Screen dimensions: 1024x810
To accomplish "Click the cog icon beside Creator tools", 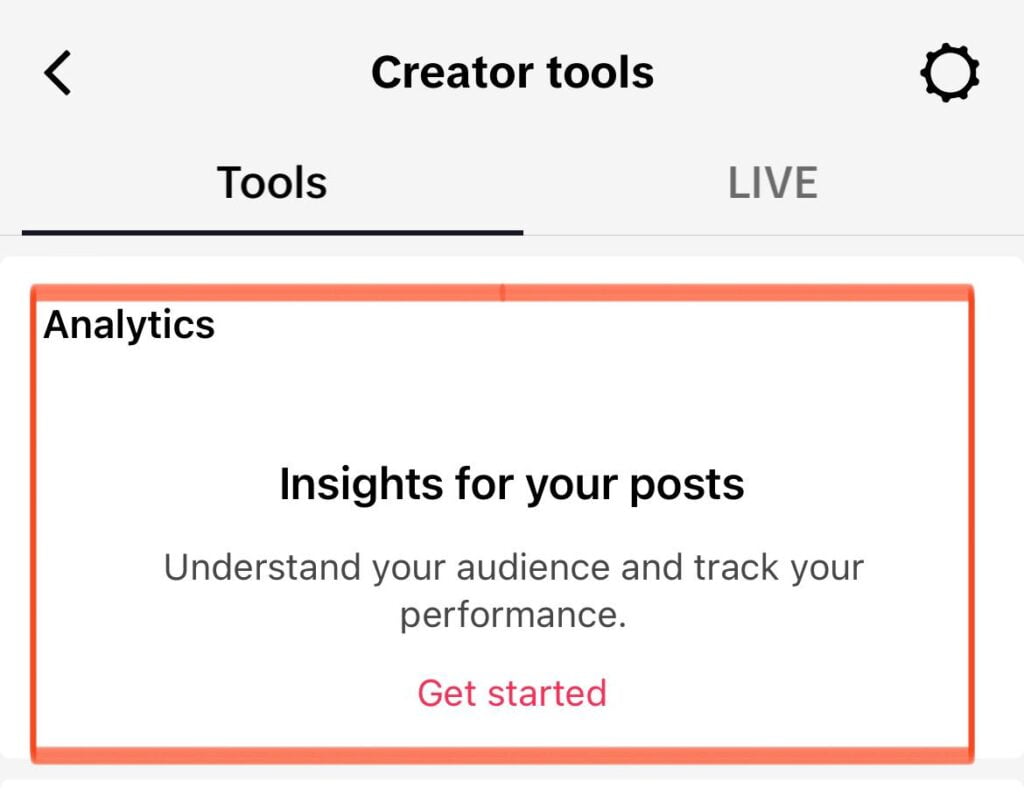I will 949,73.
